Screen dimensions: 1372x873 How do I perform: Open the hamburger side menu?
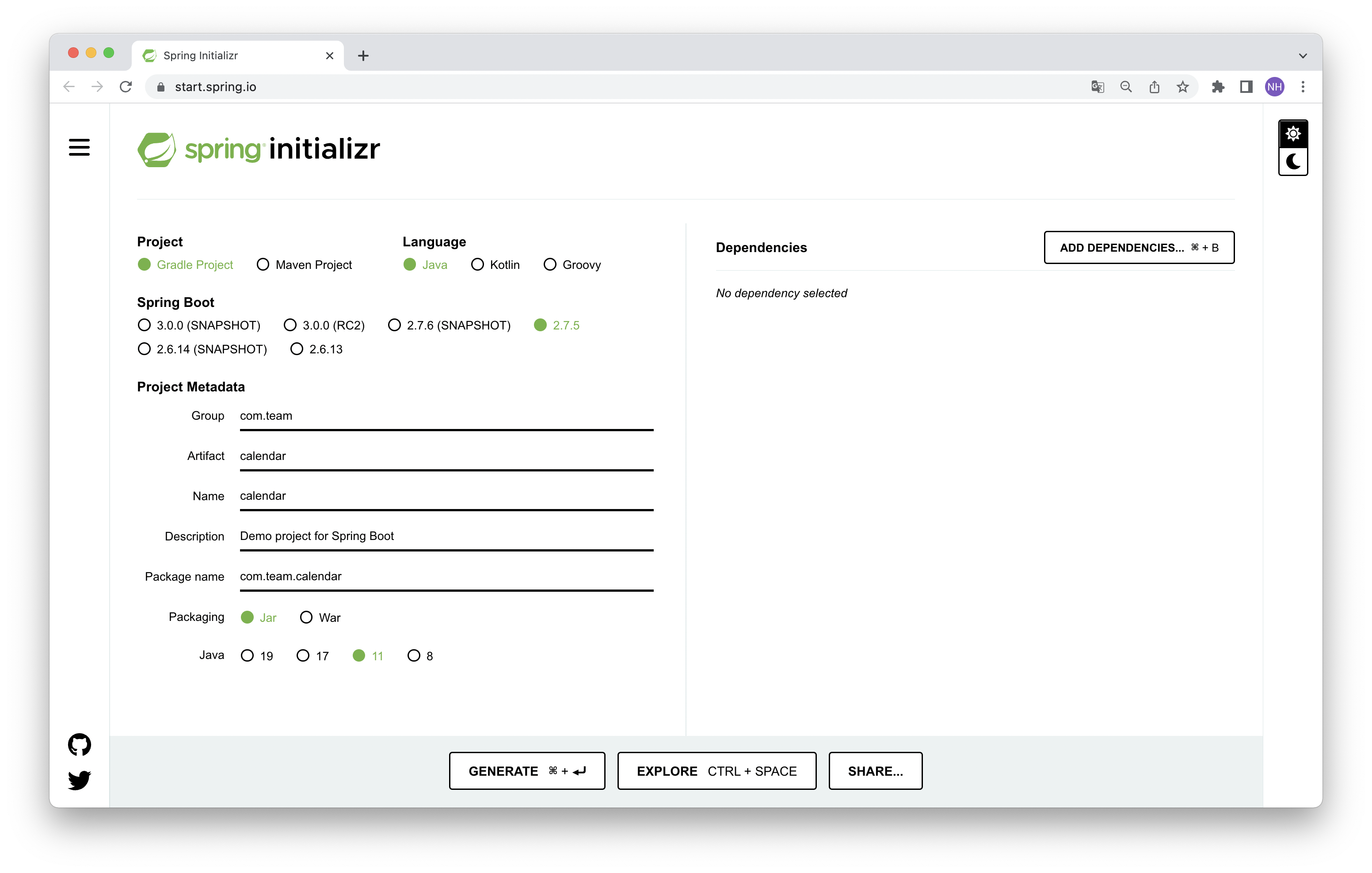point(79,147)
